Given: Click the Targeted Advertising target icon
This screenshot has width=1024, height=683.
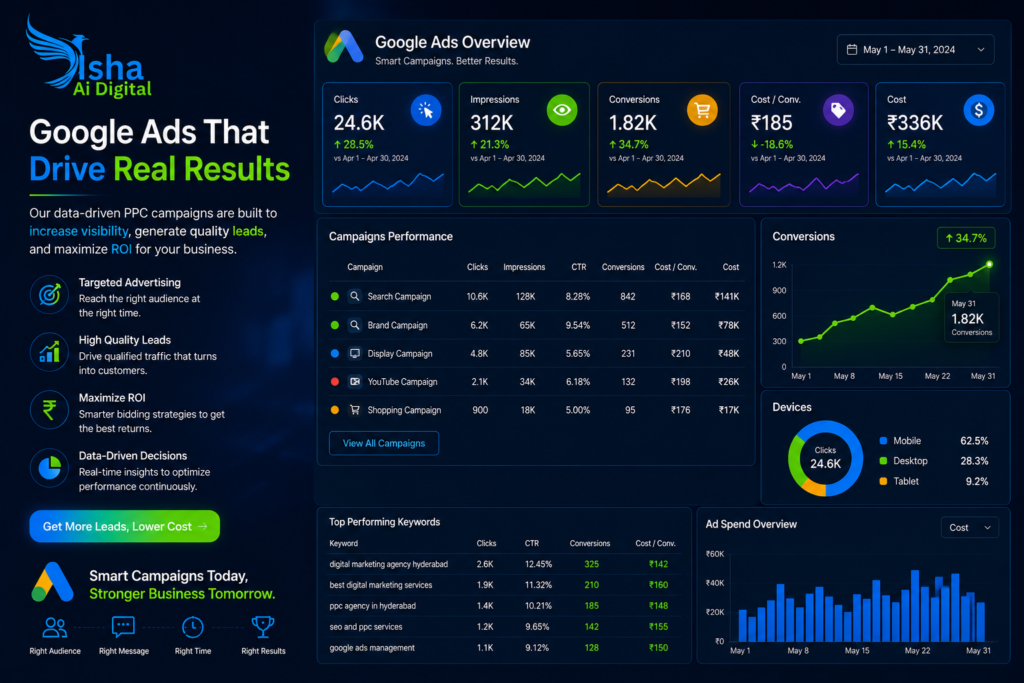Looking at the screenshot, I should coord(50,295).
